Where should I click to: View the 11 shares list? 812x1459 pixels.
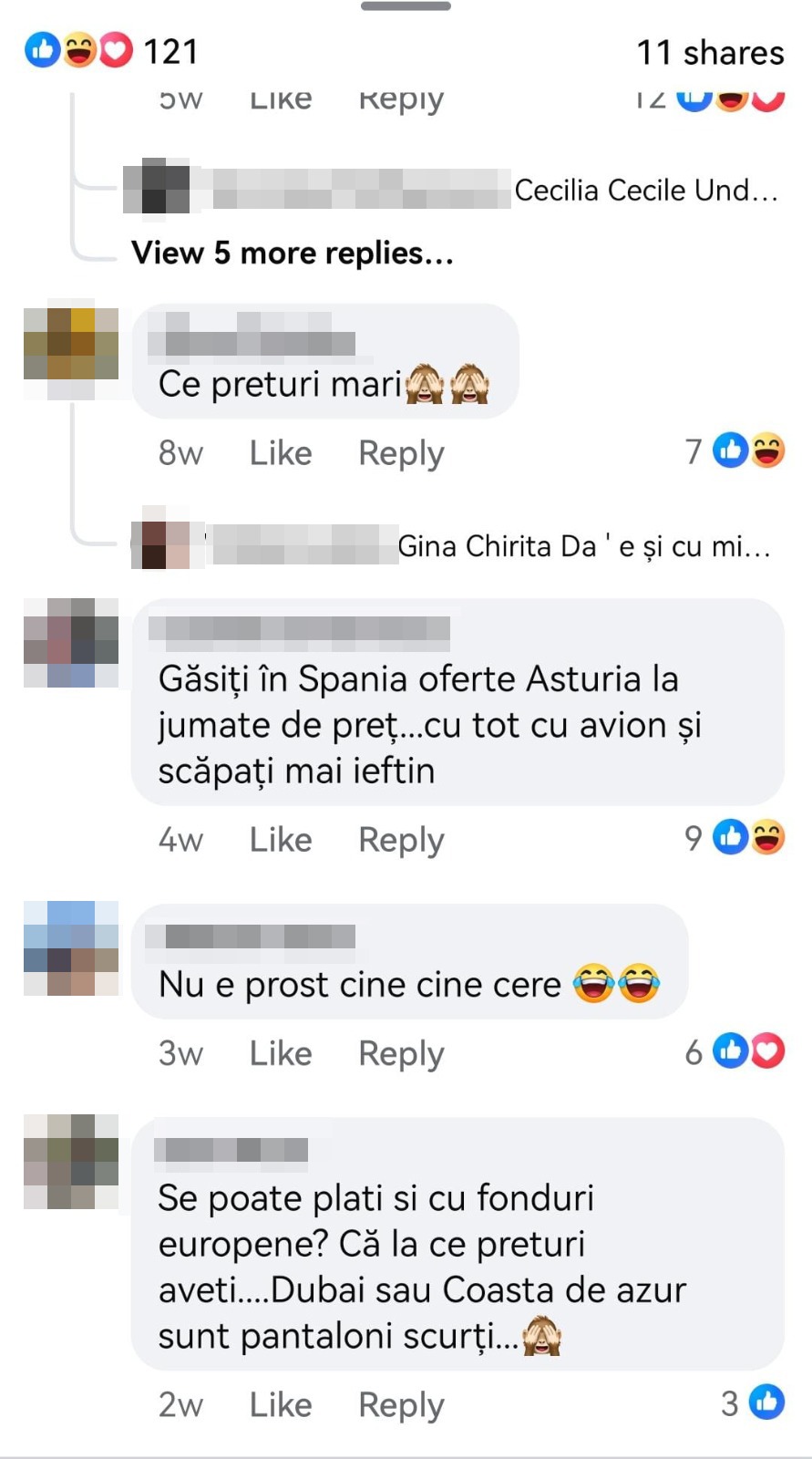click(710, 52)
